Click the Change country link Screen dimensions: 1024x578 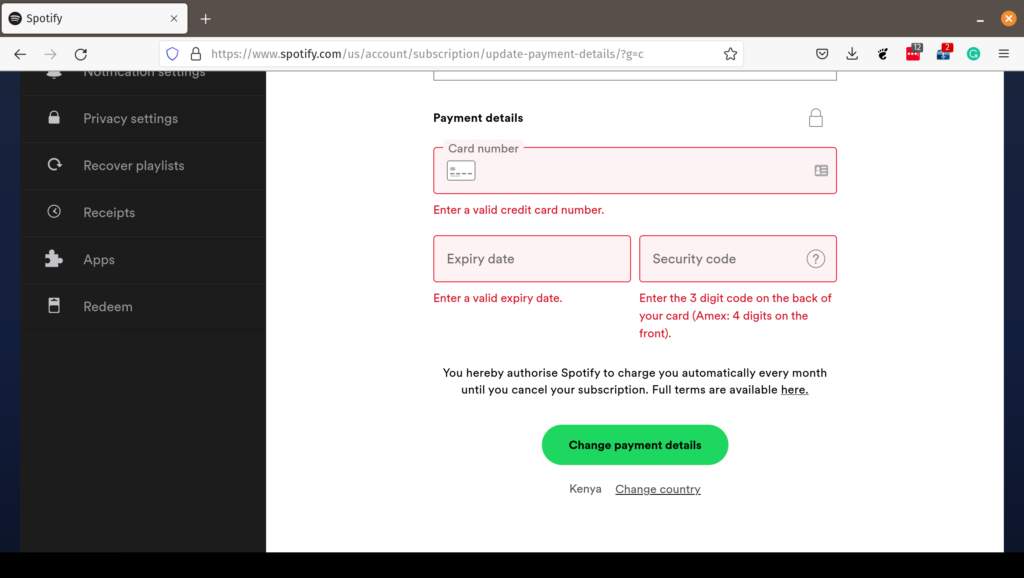coord(658,489)
